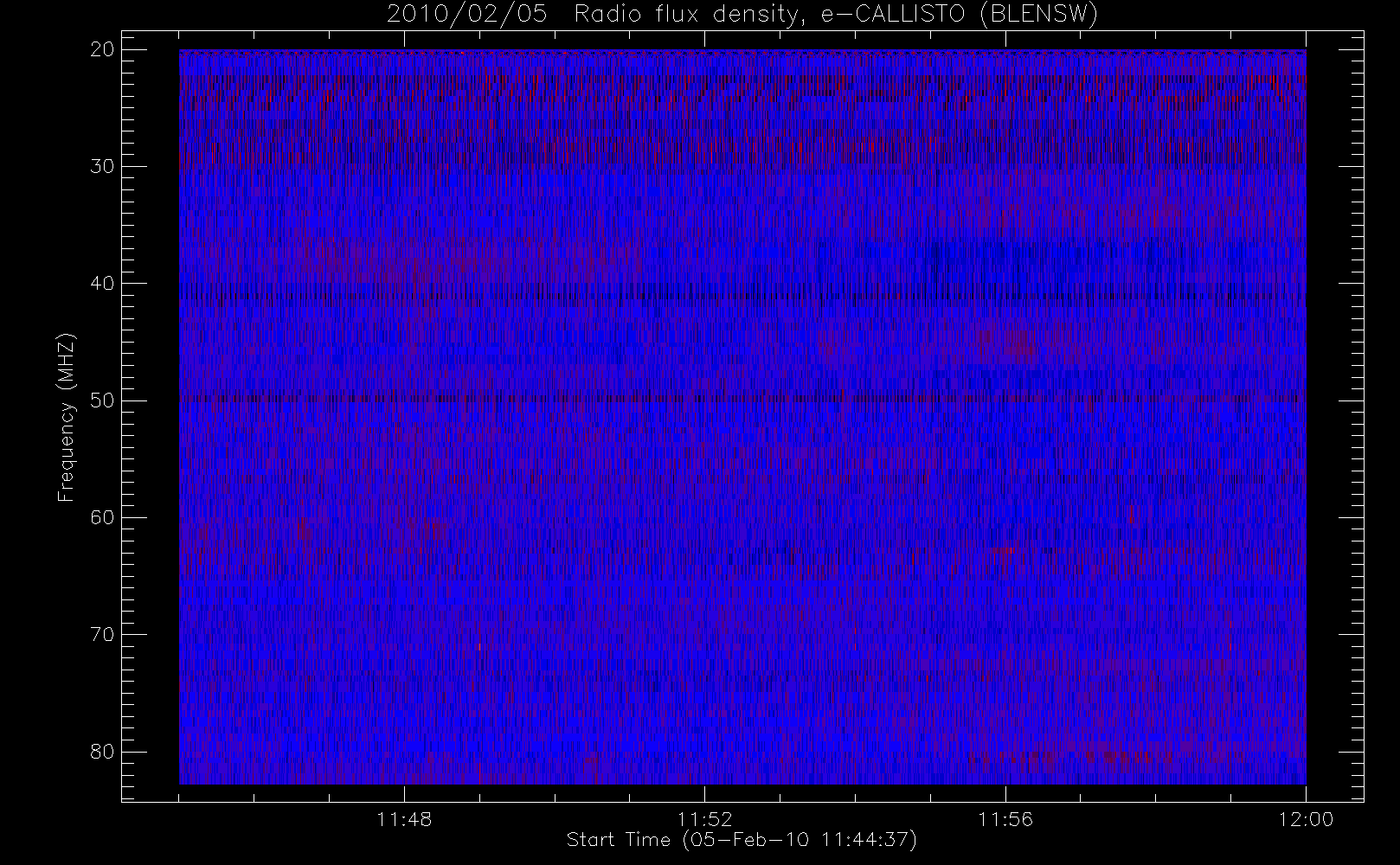1400x865 pixels.
Task: Click the '40' frequency tick label
Action: click(102, 283)
